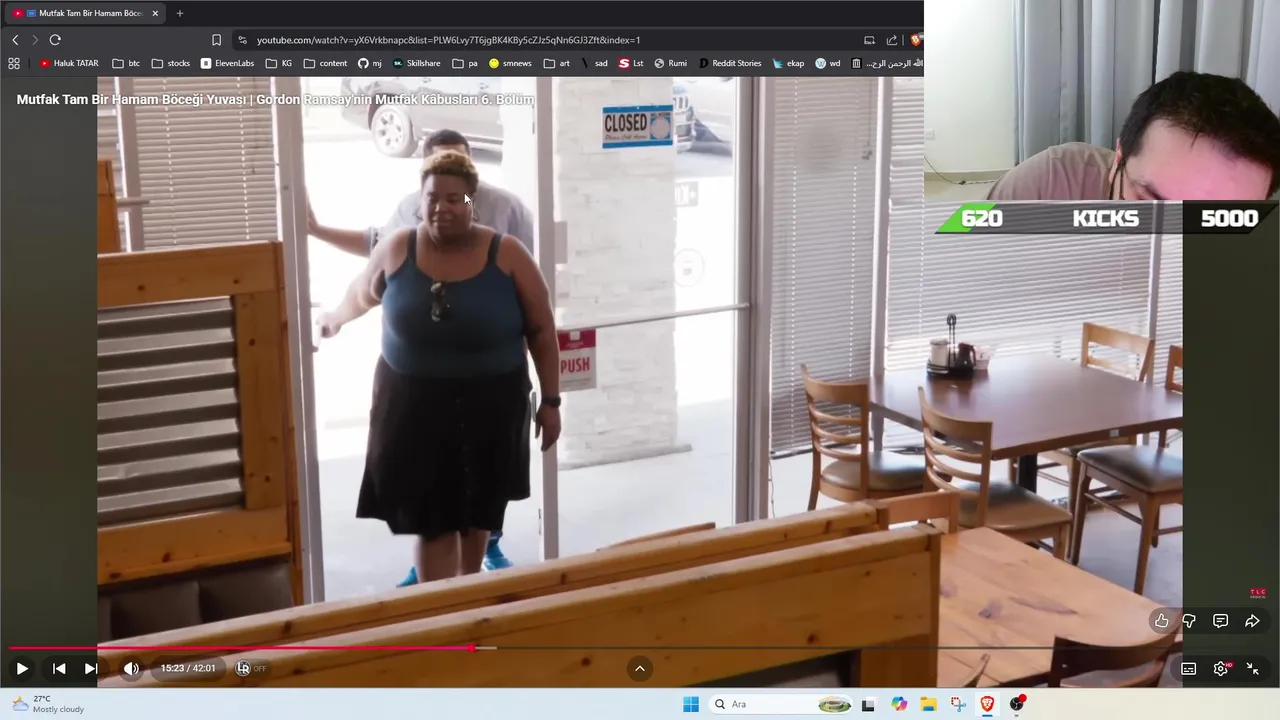
Task: Open smnews bookmark
Action: (510, 63)
